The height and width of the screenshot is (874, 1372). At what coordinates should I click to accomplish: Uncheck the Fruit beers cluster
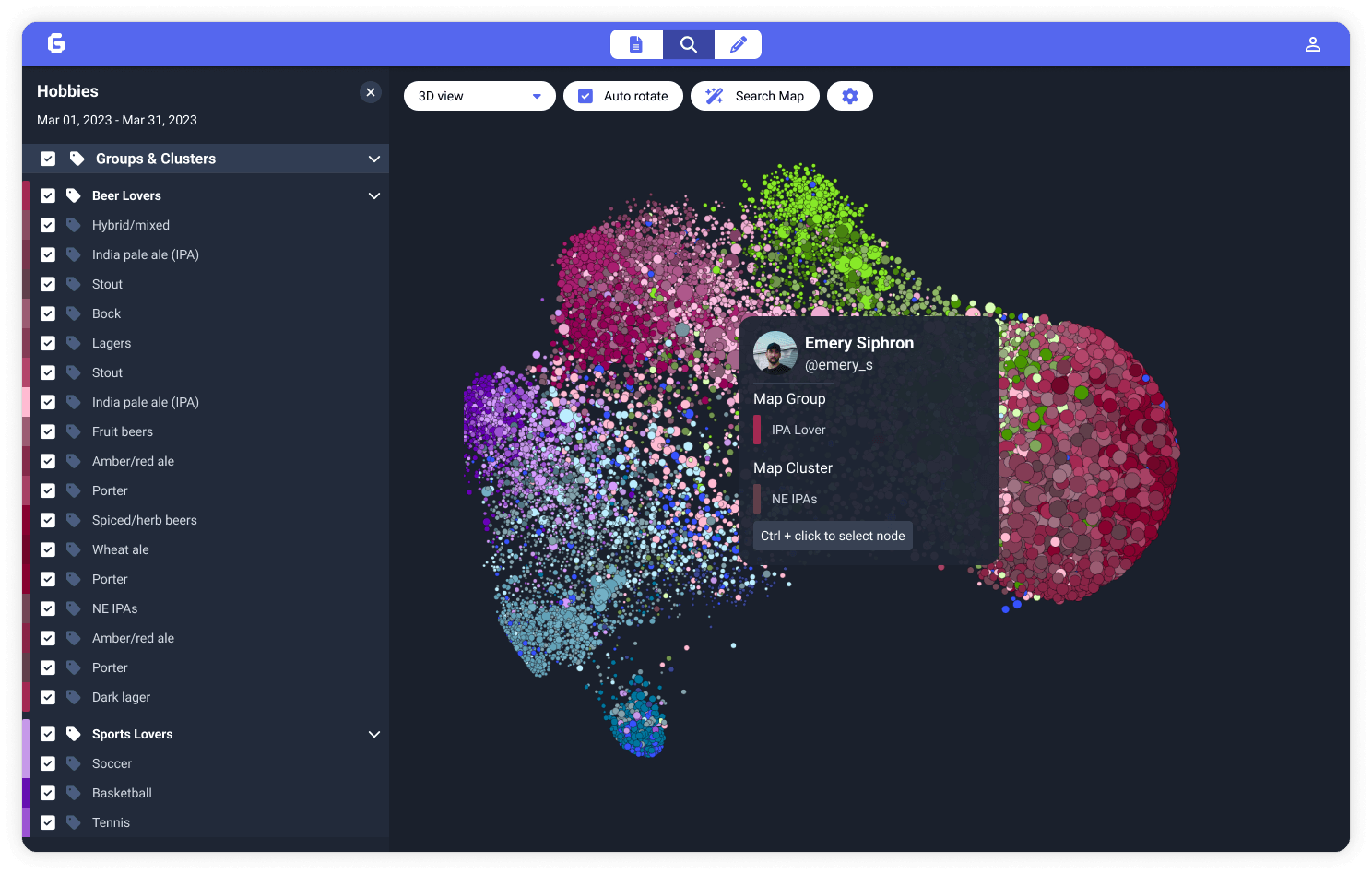48,431
